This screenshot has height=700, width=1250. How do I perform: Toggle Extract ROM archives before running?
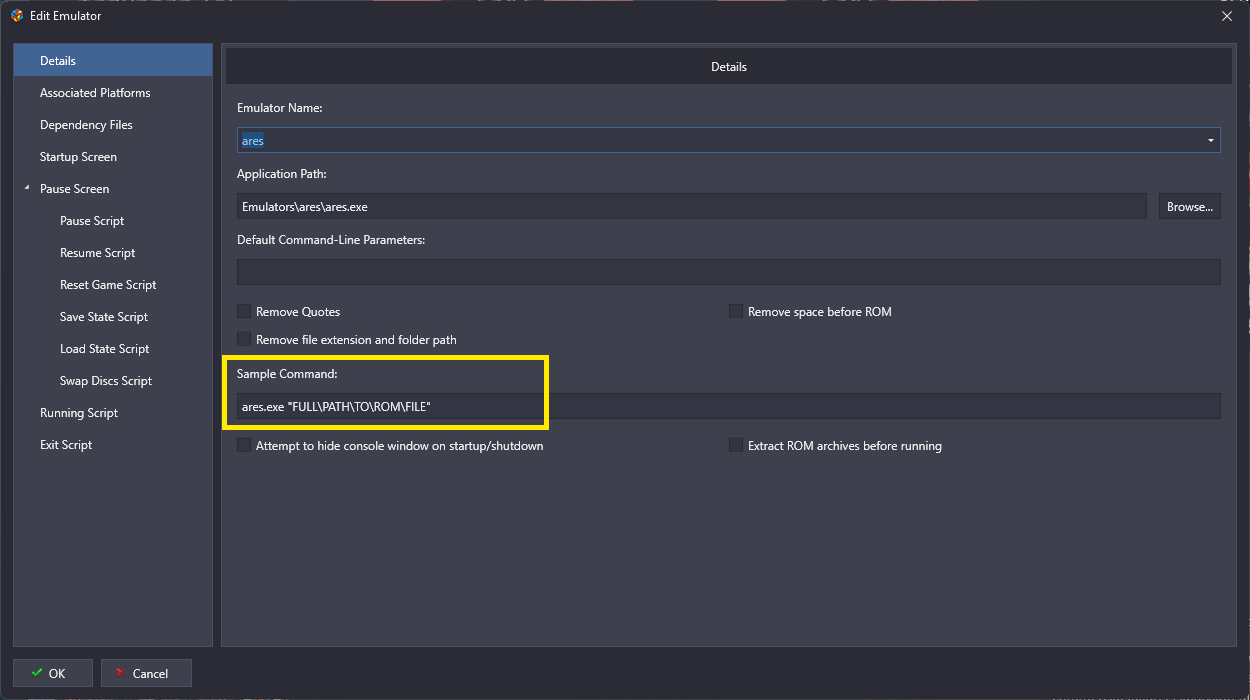(736, 446)
